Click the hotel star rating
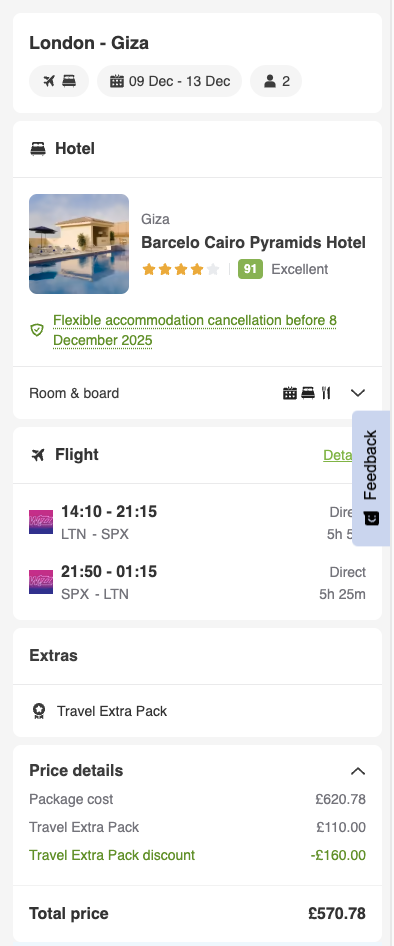The width and height of the screenshot is (394, 946). 180,269
